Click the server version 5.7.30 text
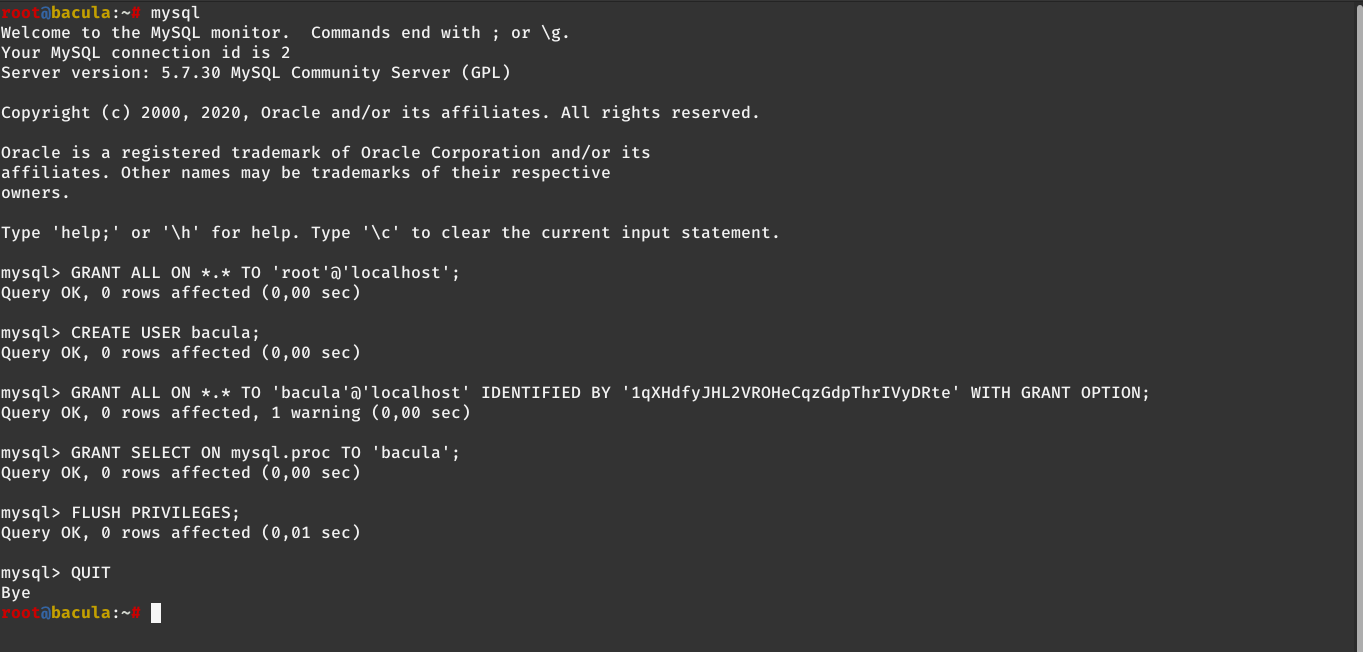Viewport: 1363px width, 652px height. click(191, 73)
